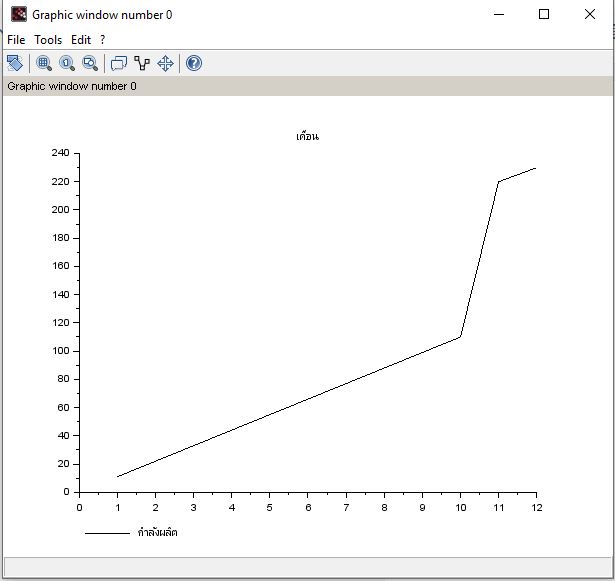The image size is (615, 581).
Task: Click the y-axis label 240
Action: tap(60, 153)
